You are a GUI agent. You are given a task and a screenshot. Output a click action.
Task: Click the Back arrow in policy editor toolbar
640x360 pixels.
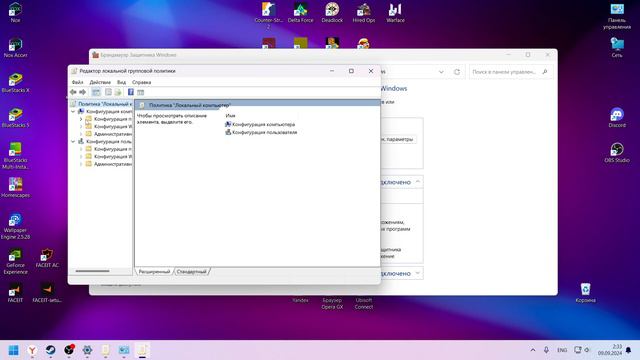point(73,92)
